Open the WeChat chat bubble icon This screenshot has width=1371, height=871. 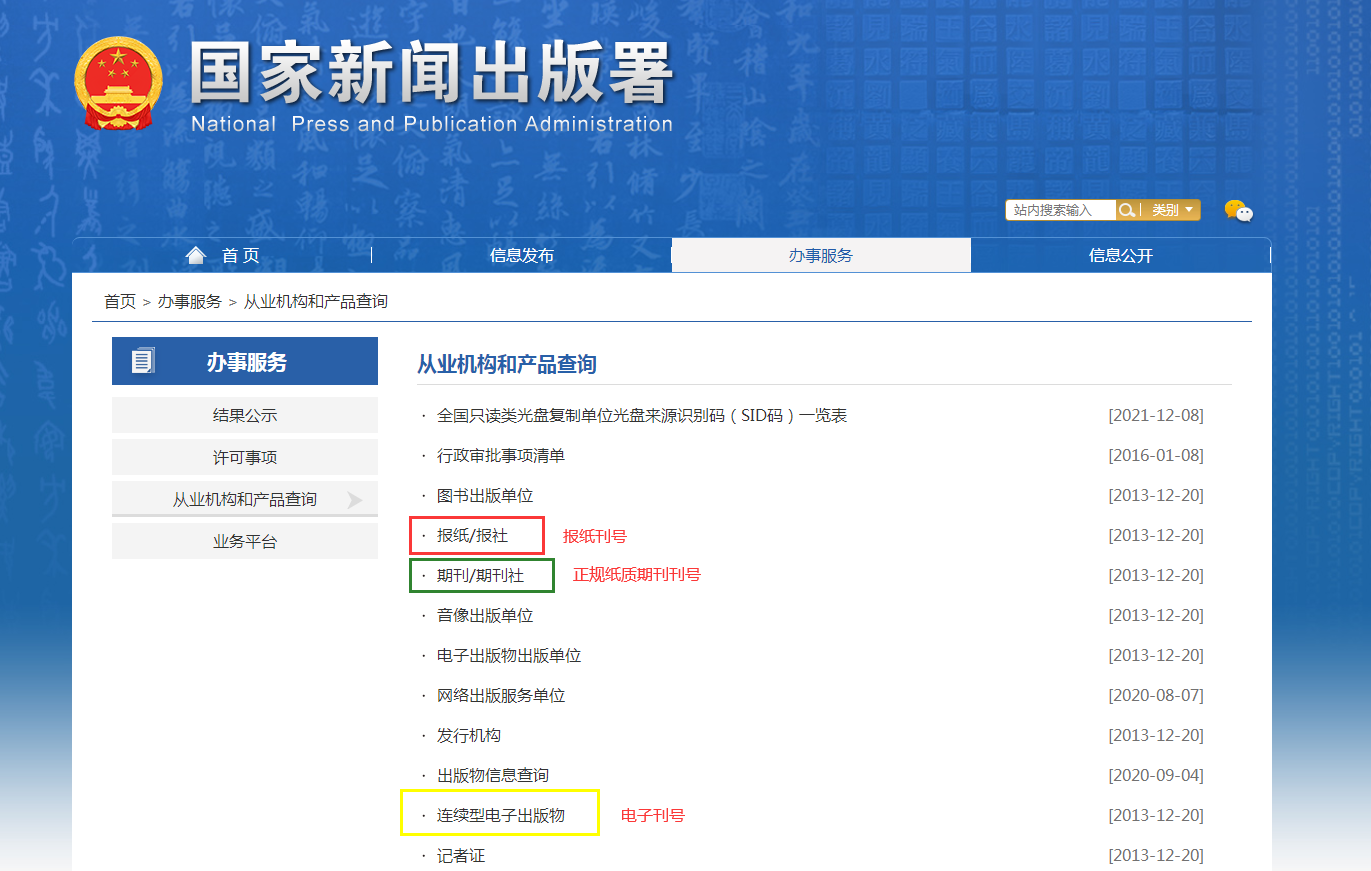[x=1238, y=211]
